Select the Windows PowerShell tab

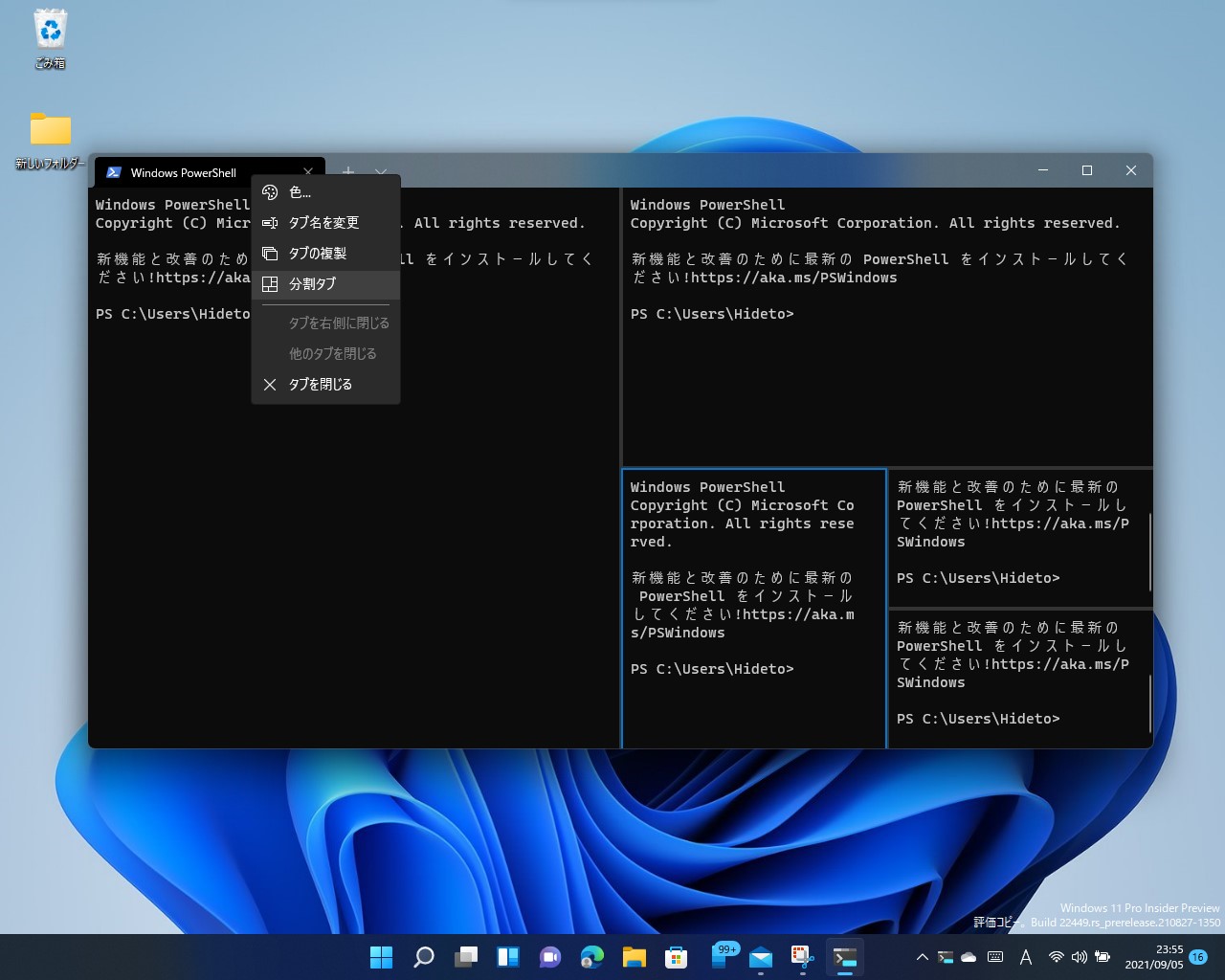pos(211,172)
